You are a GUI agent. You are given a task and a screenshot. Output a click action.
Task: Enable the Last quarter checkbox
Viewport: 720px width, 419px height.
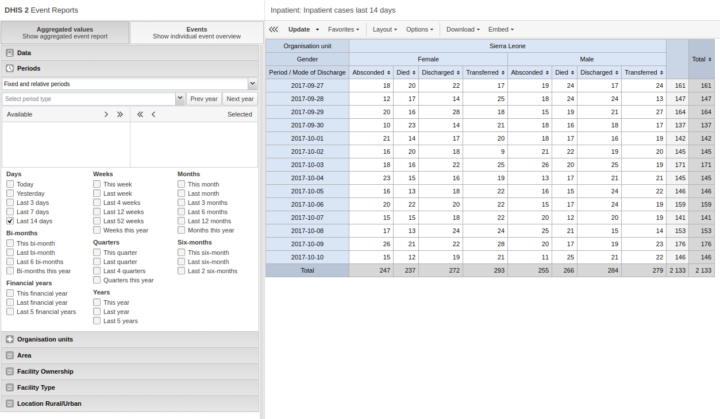click(x=97, y=262)
